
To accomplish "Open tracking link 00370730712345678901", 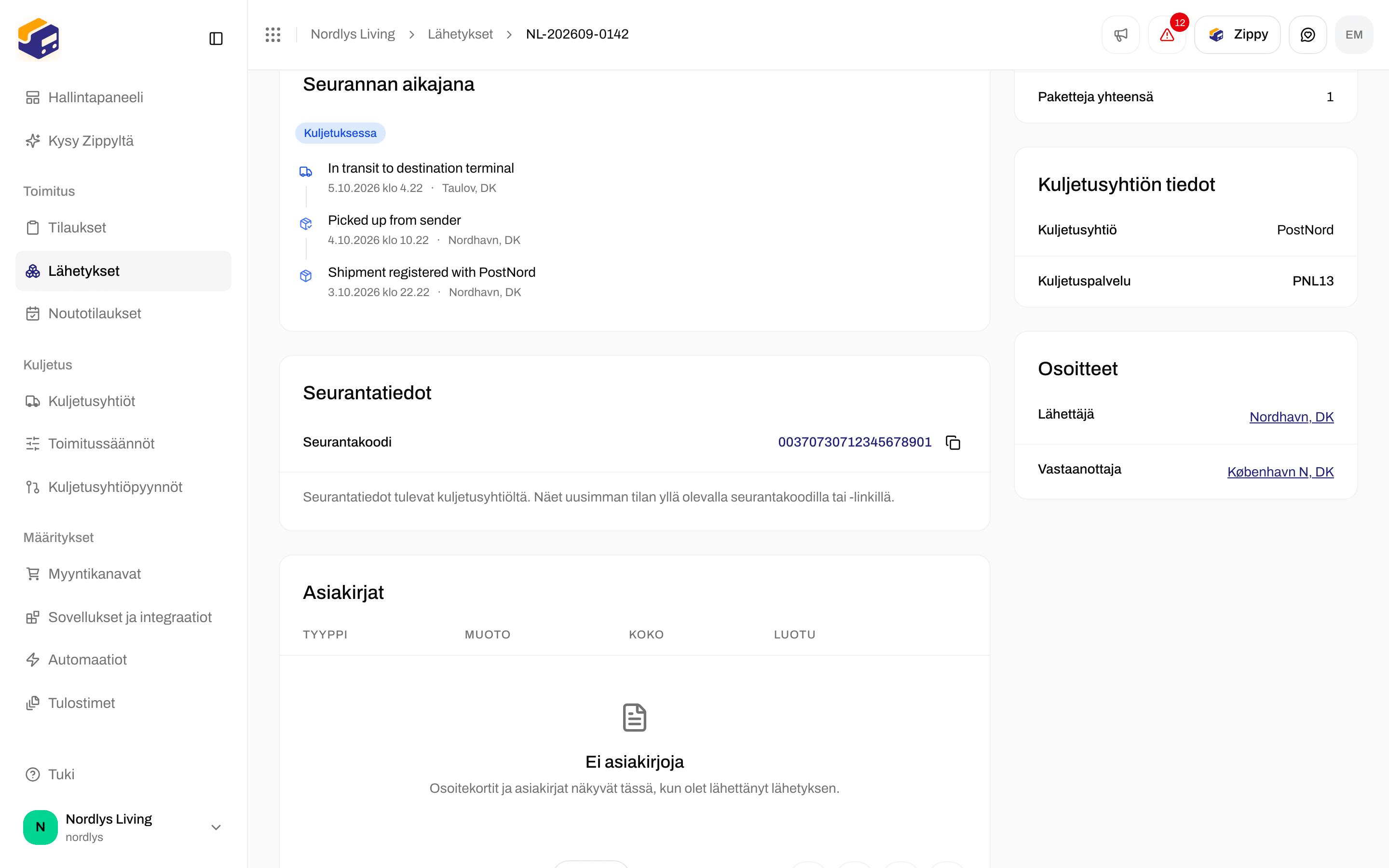I will point(855,442).
